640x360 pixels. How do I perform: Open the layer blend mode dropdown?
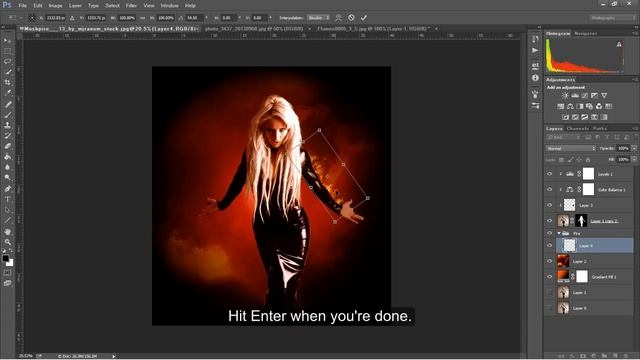click(x=571, y=149)
